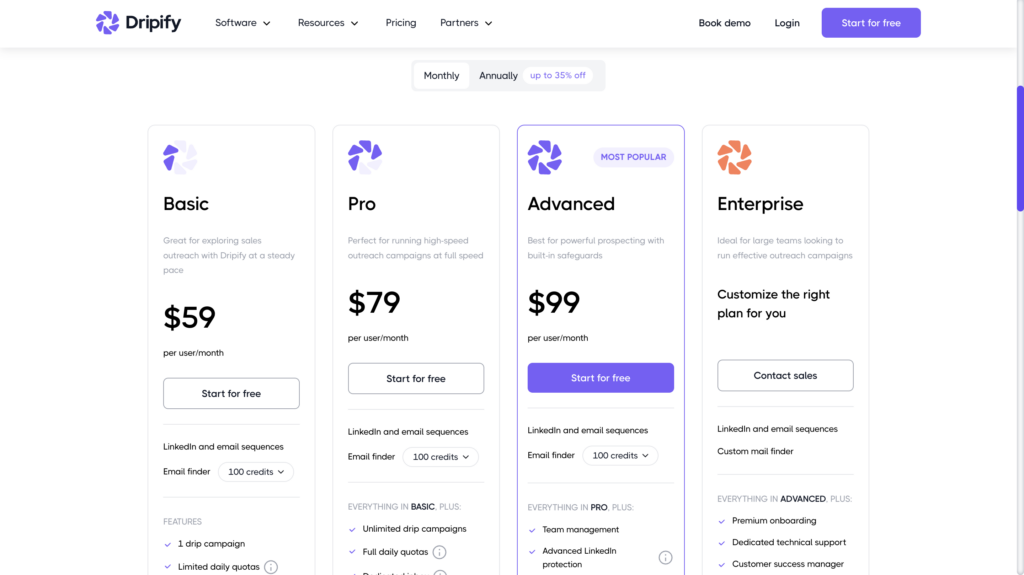
Task: Click the orange Enterprise plan icon
Action: [734, 157]
